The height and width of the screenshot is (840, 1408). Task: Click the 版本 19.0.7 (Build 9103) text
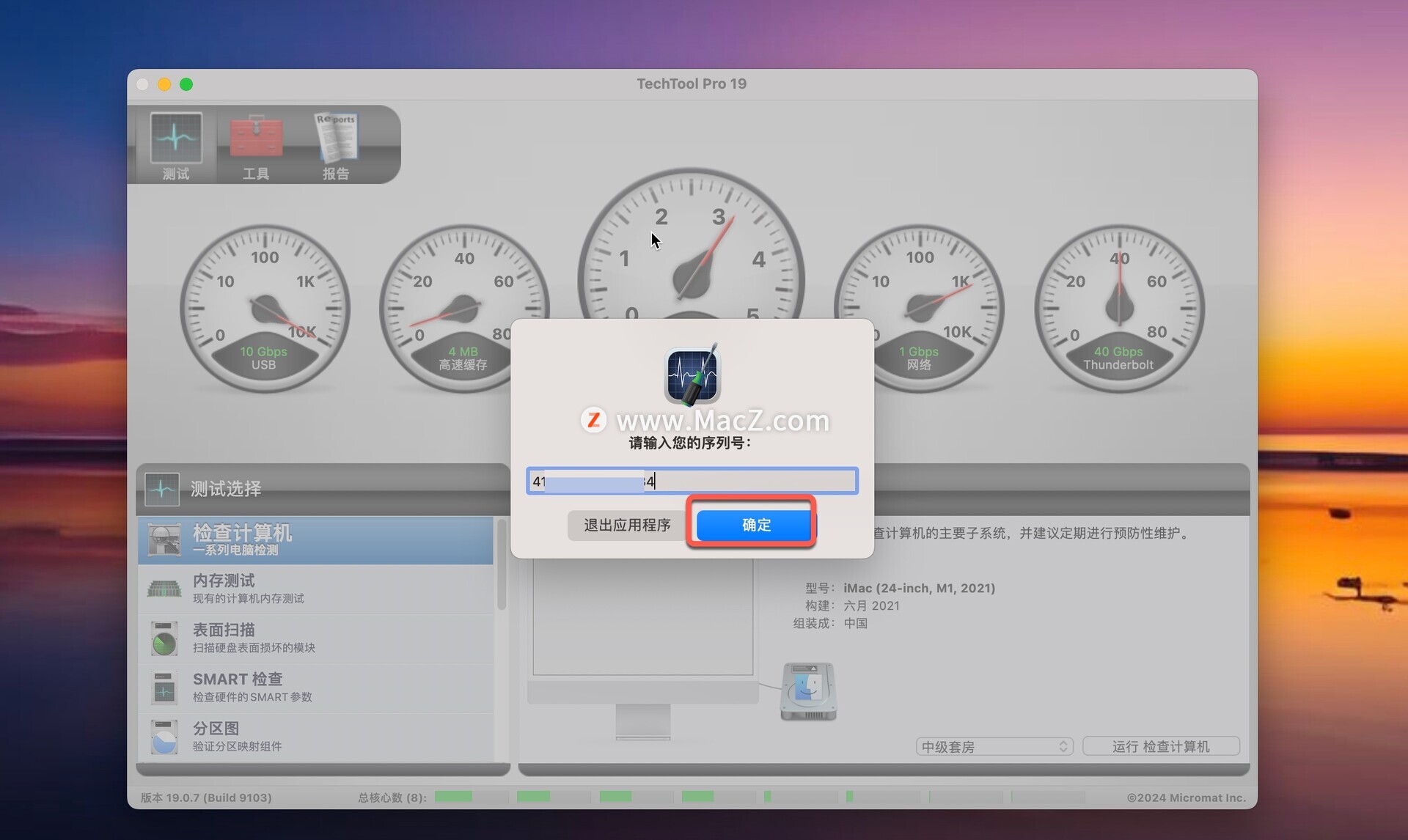click(206, 797)
